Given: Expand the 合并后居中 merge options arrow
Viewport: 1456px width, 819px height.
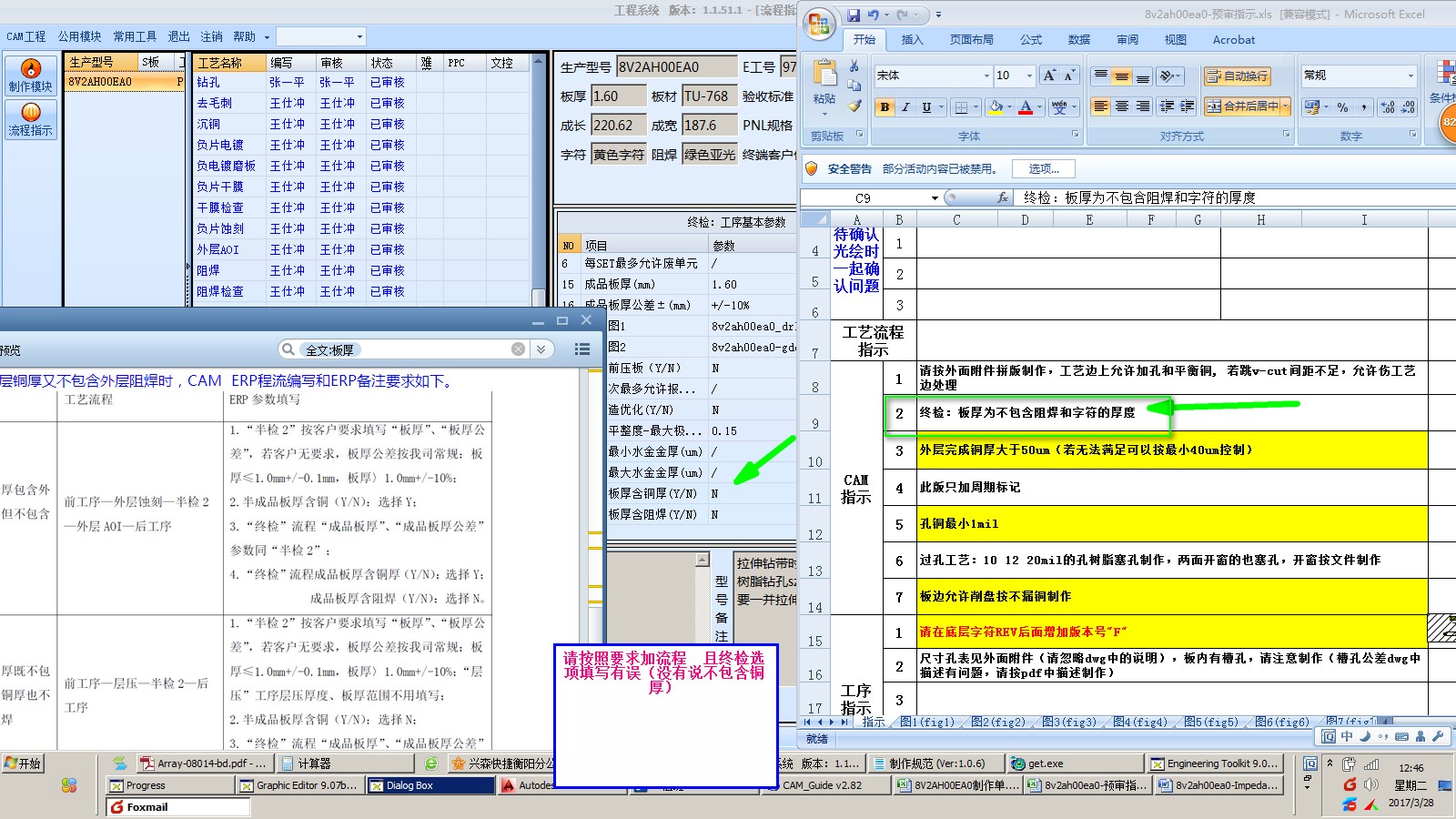Looking at the screenshot, I should pyautogui.click(x=1286, y=106).
